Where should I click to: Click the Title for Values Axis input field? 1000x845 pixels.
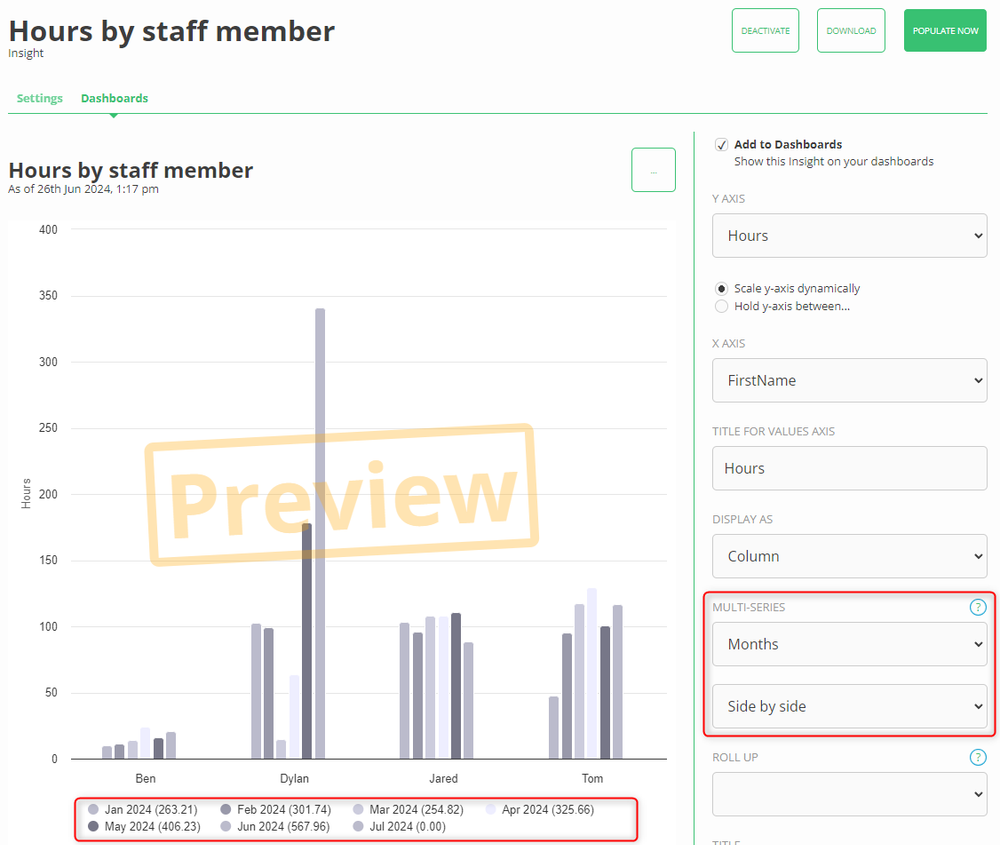pyautogui.click(x=849, y=468)
